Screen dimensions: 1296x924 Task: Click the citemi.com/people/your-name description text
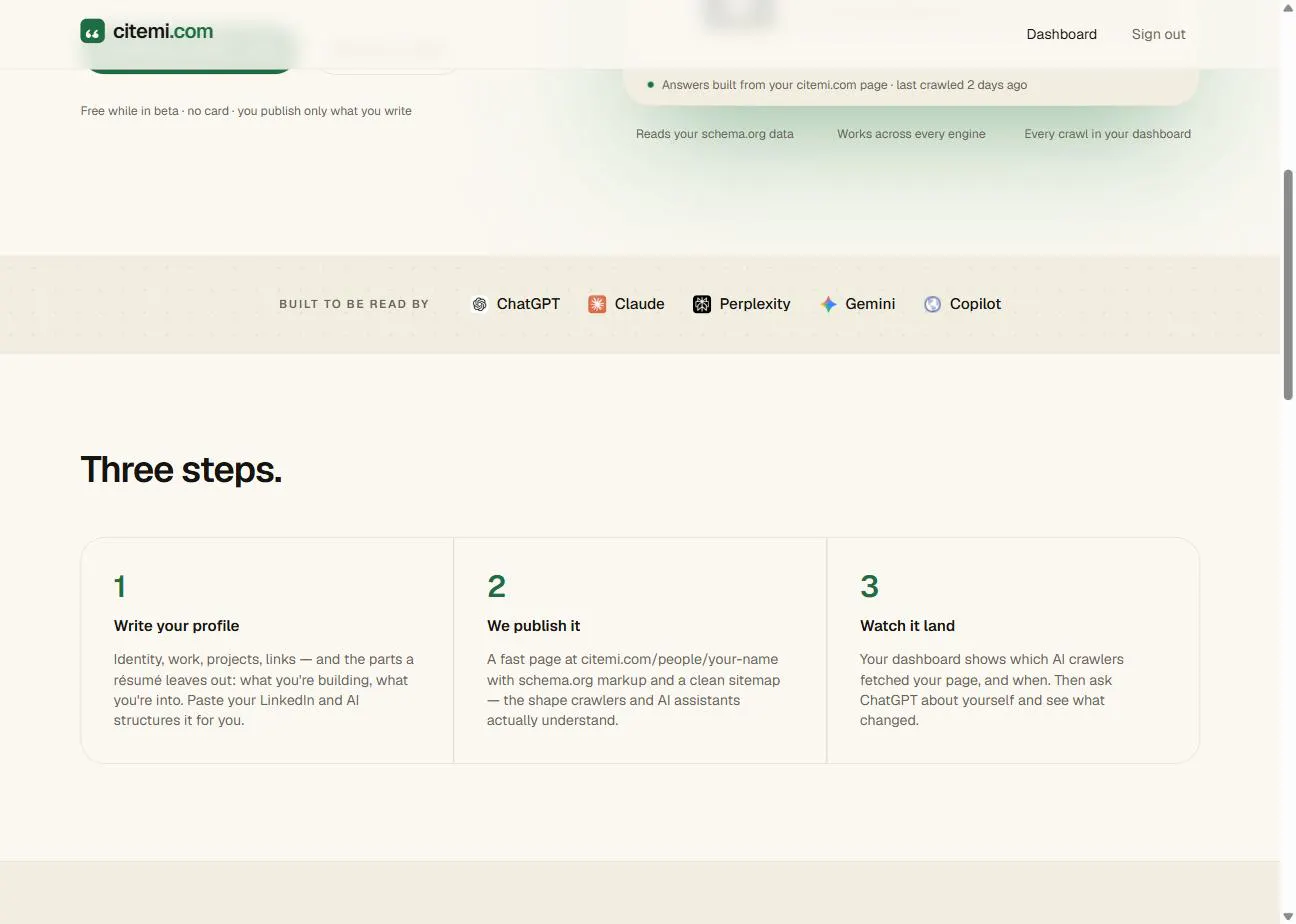point(634,690)
